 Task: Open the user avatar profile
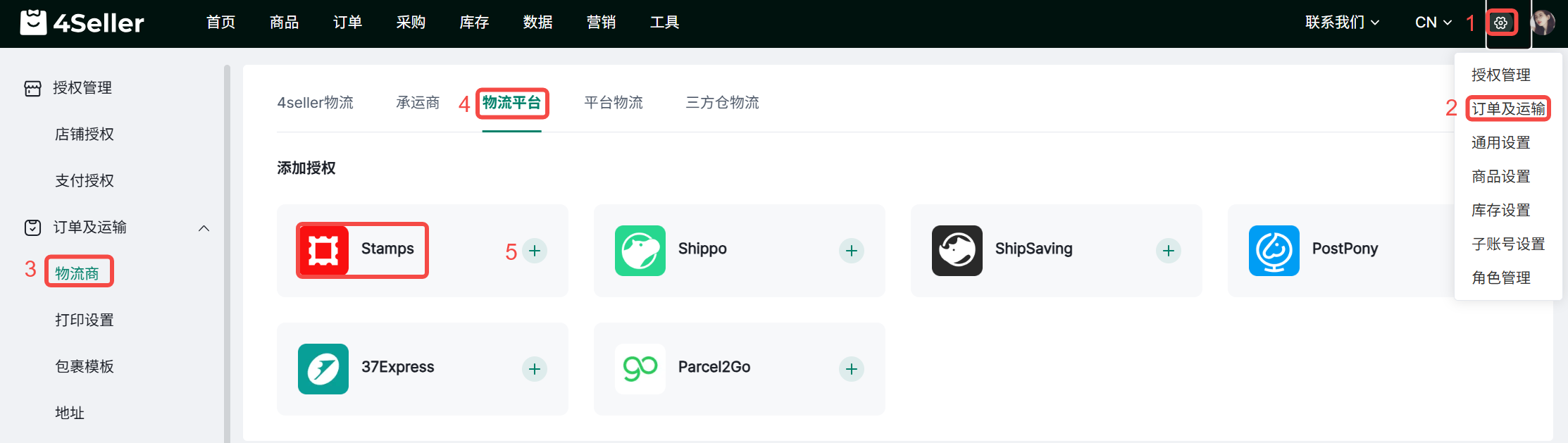[x=1544, y=23]
